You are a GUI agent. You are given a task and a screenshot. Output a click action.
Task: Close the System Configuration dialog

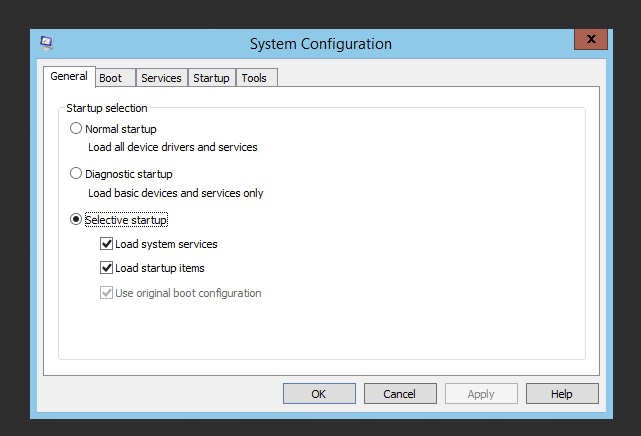point(591,40)
